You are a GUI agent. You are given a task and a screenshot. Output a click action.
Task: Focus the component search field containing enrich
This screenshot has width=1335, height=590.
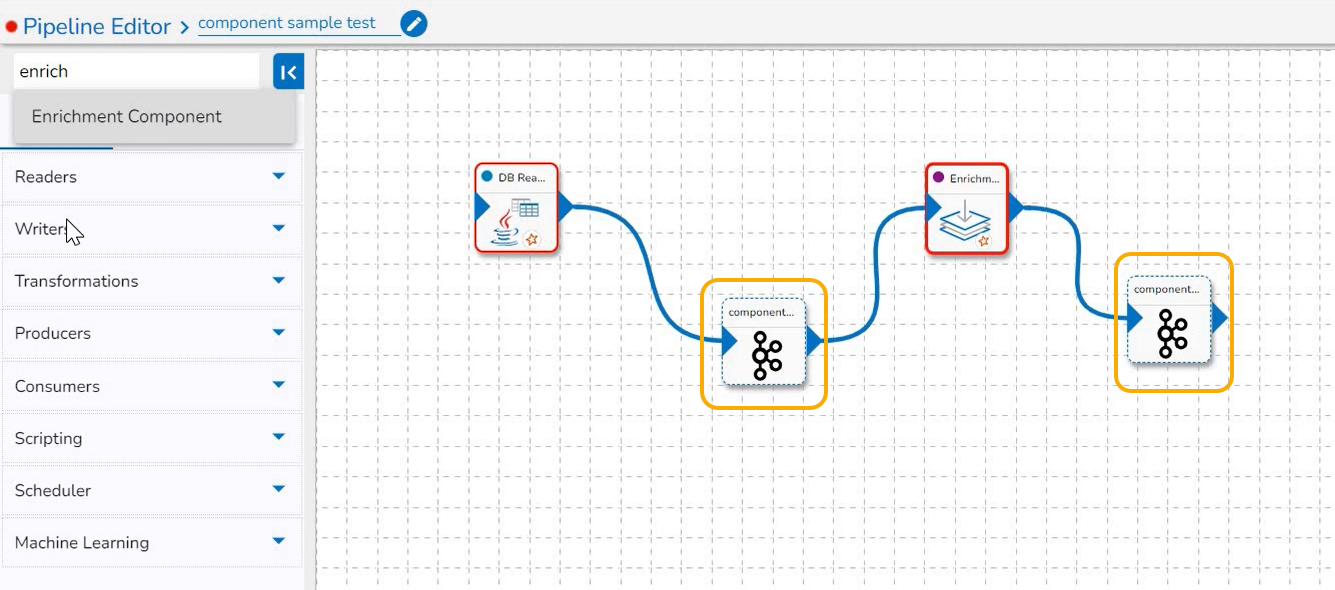pyautogui.click(x=137, y=72)
